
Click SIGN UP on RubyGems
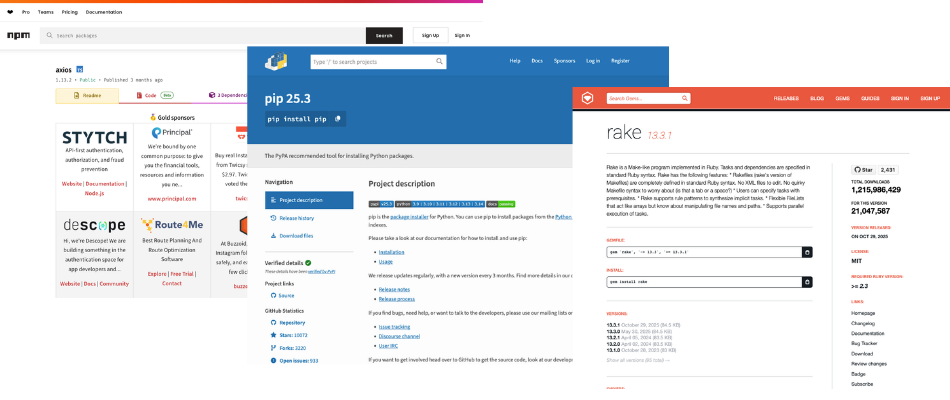click(x=930, y=98)
